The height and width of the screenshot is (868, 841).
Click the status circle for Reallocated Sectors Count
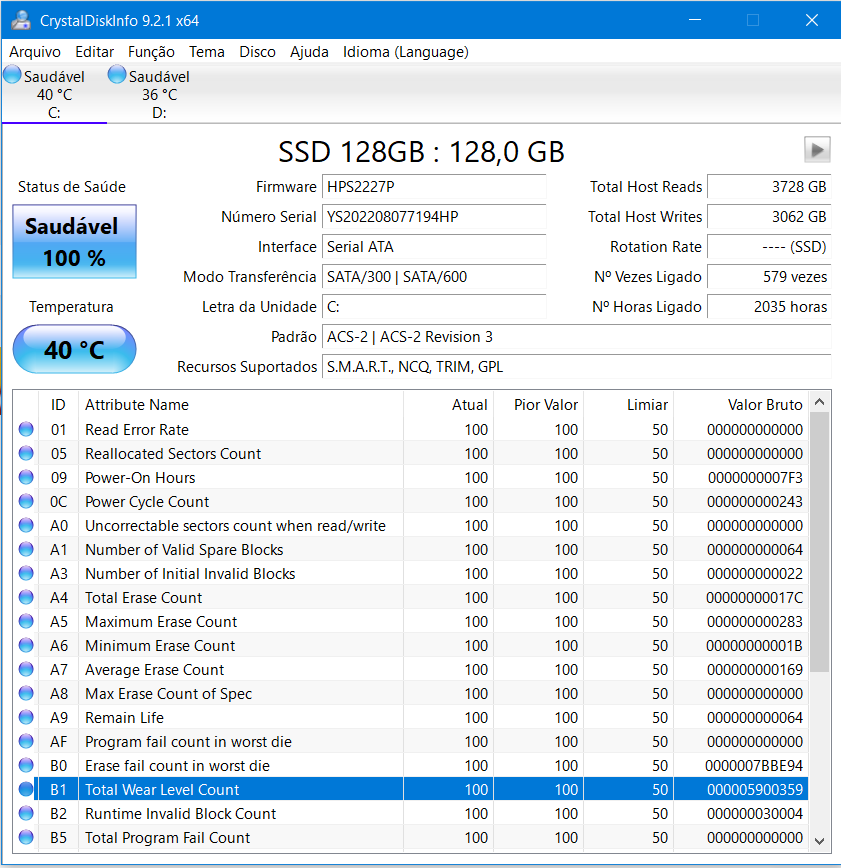click(26, 453)
